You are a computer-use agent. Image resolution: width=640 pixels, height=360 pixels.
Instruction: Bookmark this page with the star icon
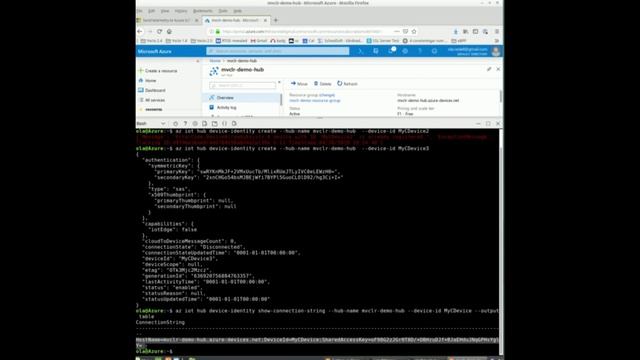pyautogui.click(x=414, y=31)
